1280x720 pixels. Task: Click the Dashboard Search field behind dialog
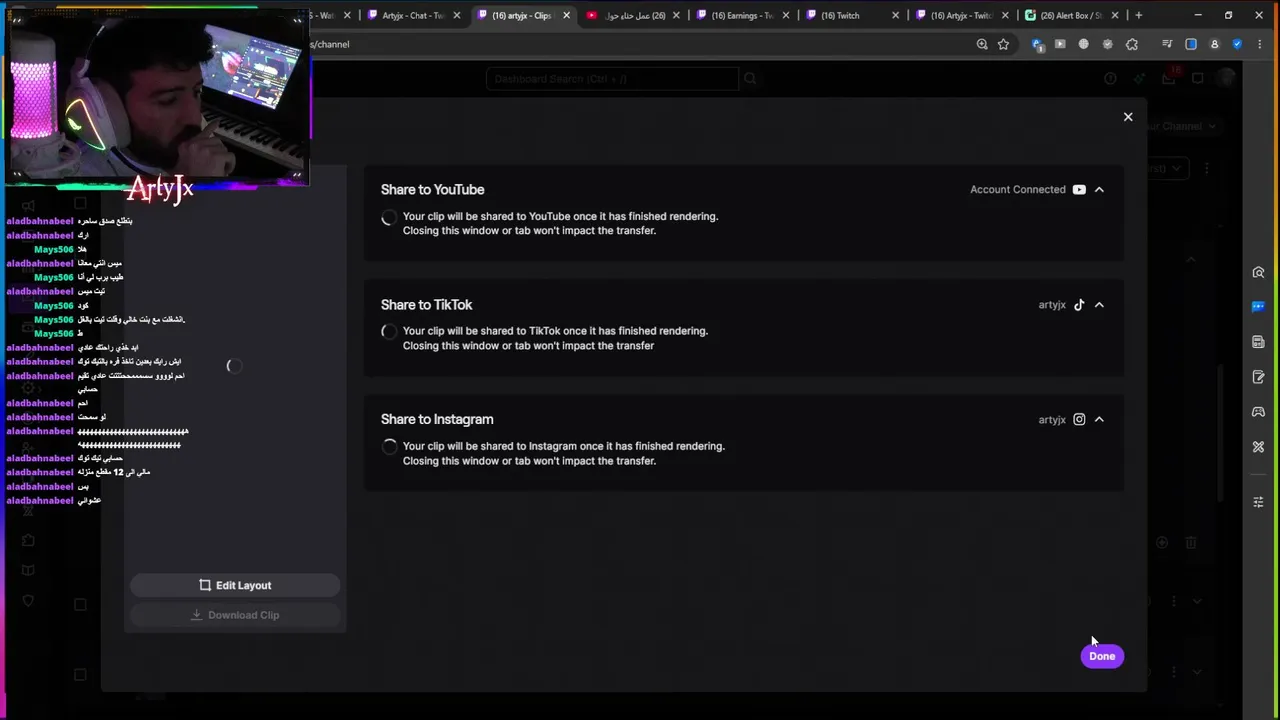coord(612,79)
